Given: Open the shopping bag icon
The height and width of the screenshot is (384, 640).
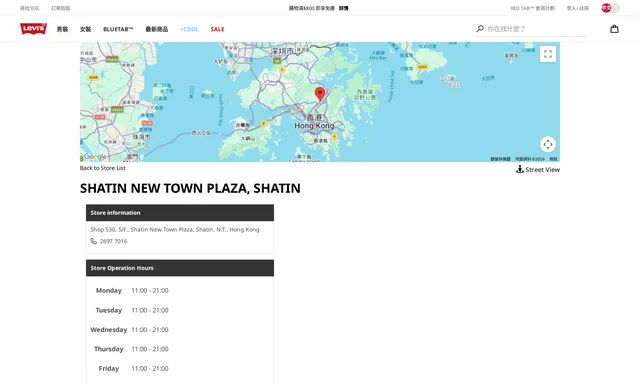Looking at the screenshot, I should pos(614,29).
